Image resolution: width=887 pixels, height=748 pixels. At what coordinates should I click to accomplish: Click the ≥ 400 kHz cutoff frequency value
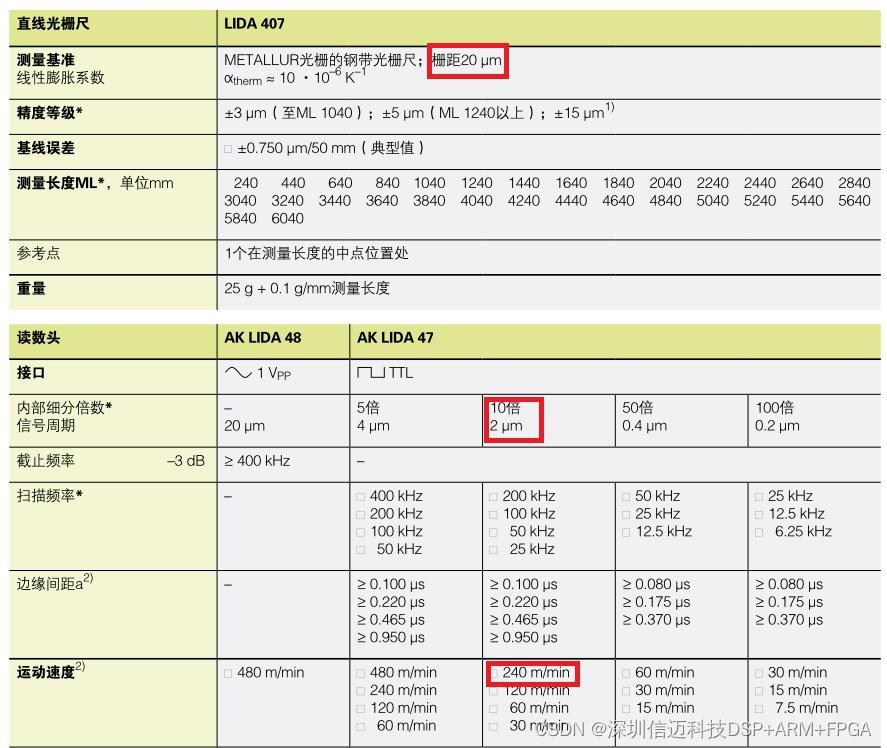(x=257, y=461)
